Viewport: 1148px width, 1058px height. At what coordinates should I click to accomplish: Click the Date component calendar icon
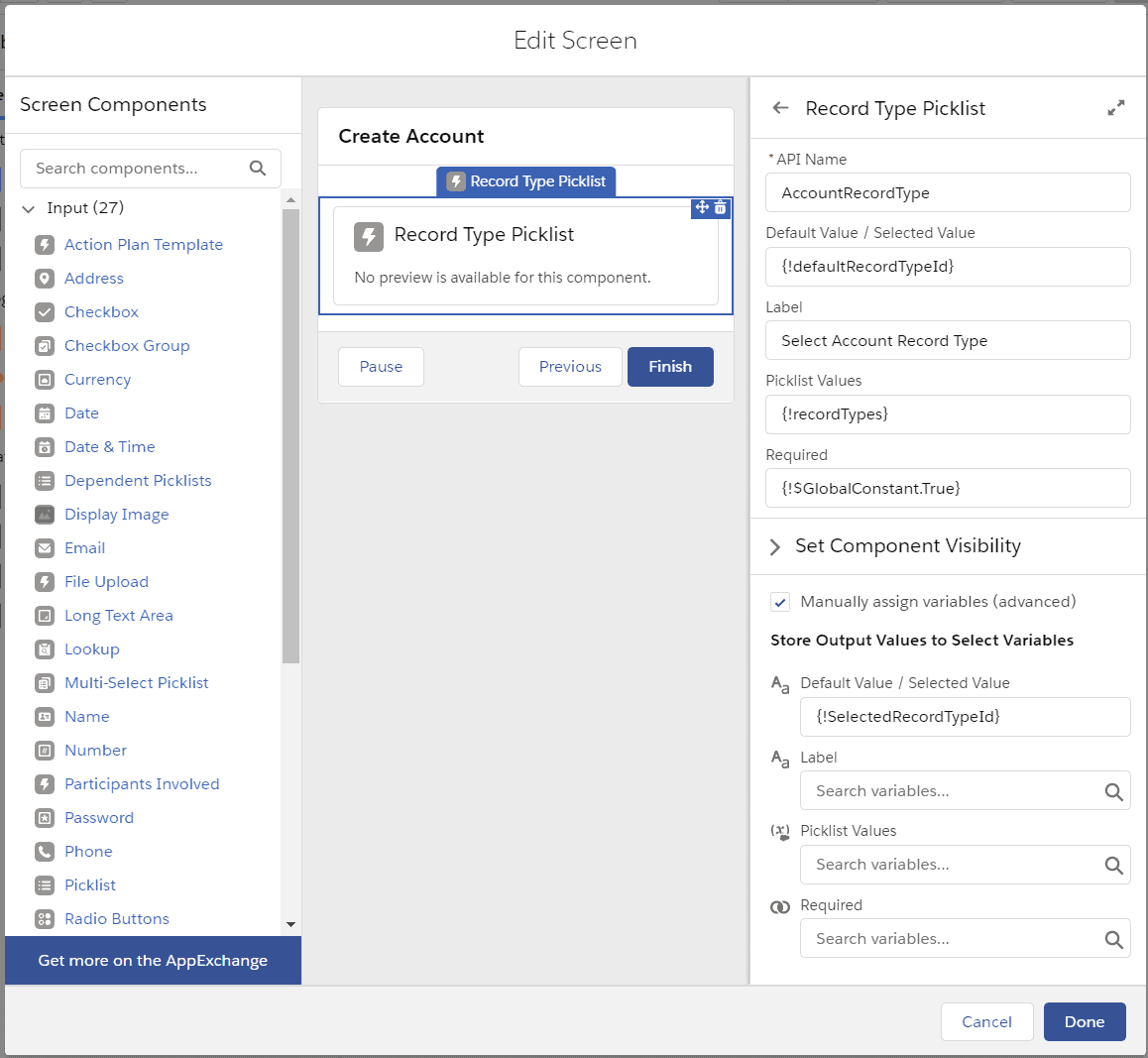point(44,412)
